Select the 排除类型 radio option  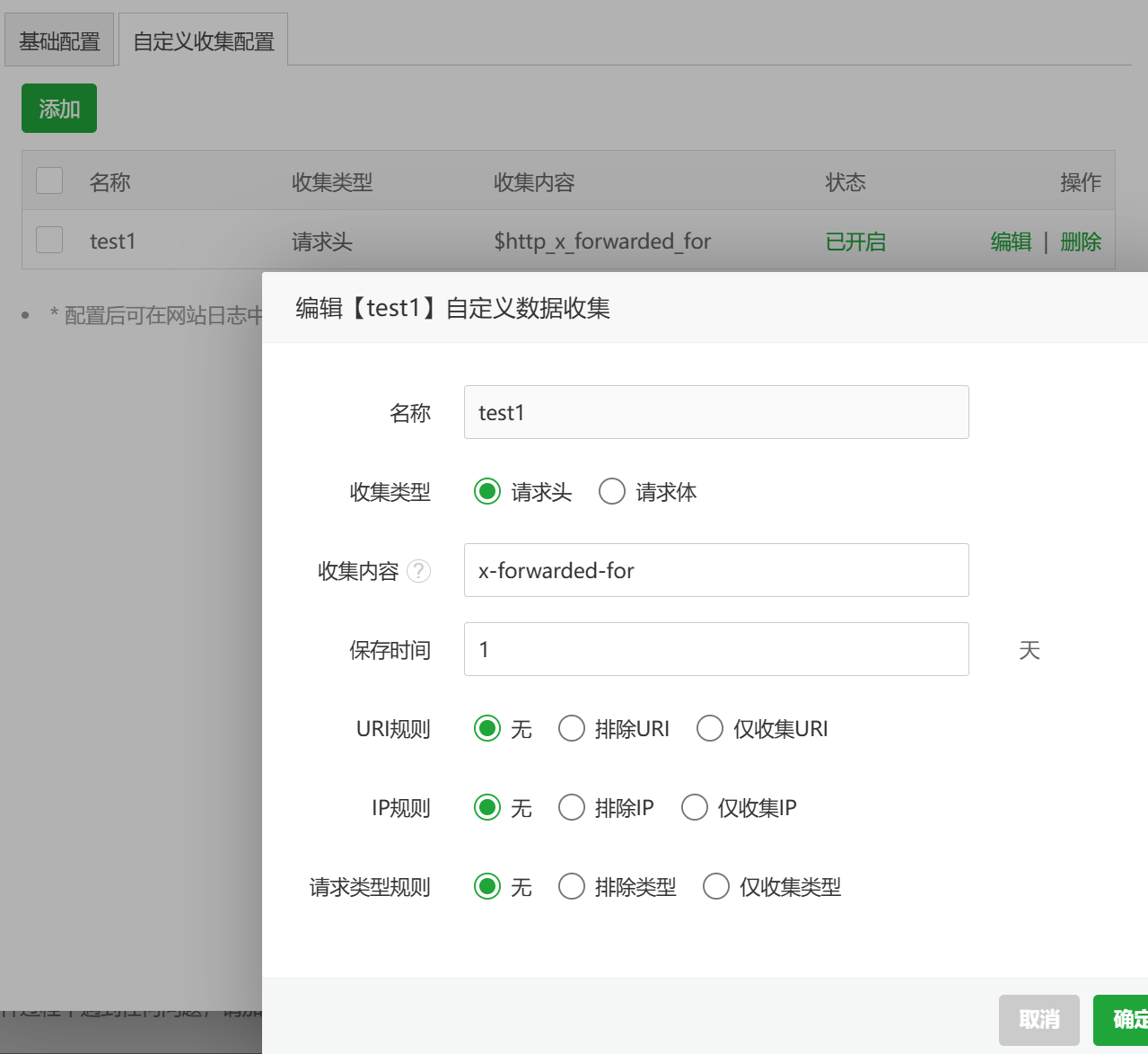tap(572, 886)
